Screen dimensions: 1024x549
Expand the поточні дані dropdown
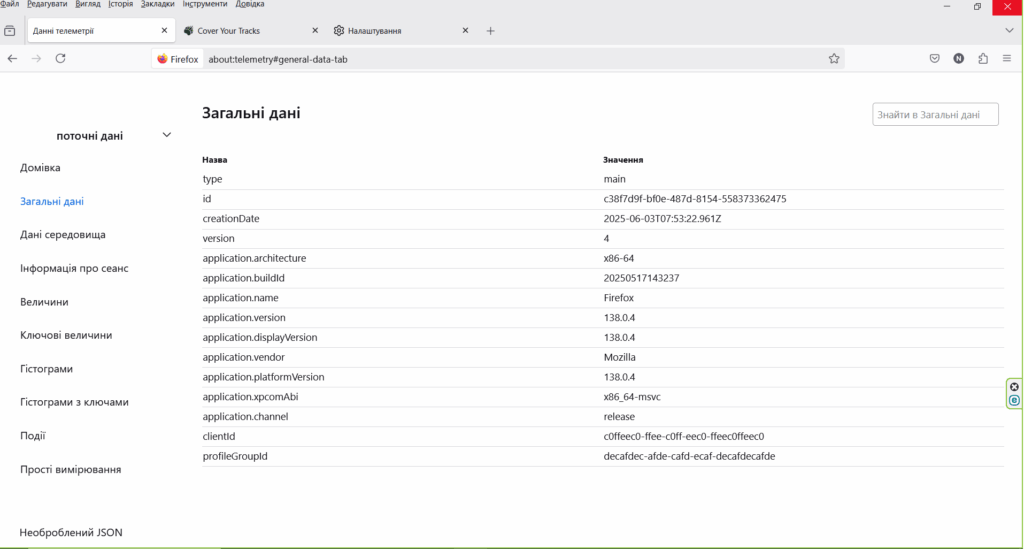pyautogui.click(x=167, y=135)
